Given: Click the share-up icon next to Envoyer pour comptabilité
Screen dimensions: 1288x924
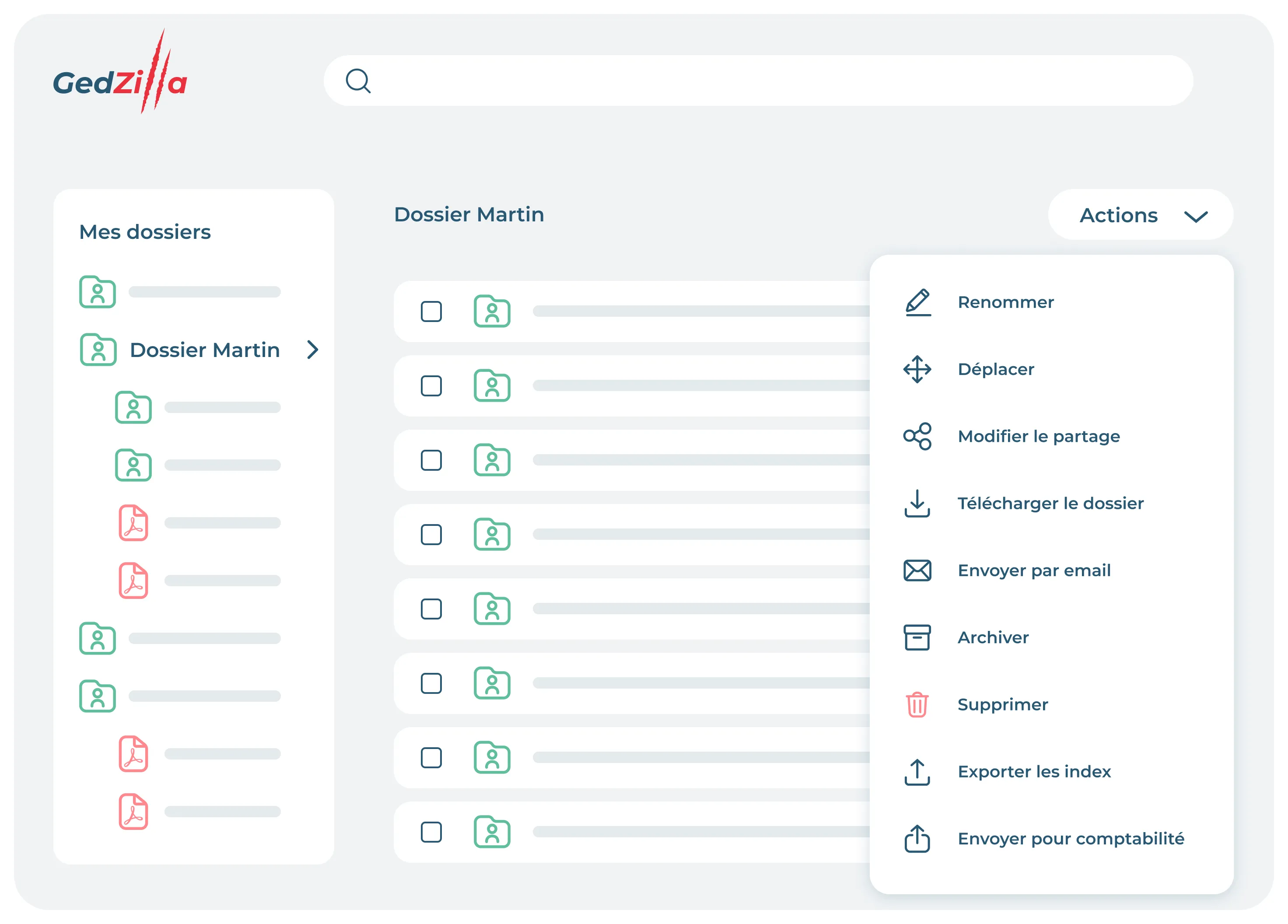Looking at the screenshot, I should (x=917, y=838).
